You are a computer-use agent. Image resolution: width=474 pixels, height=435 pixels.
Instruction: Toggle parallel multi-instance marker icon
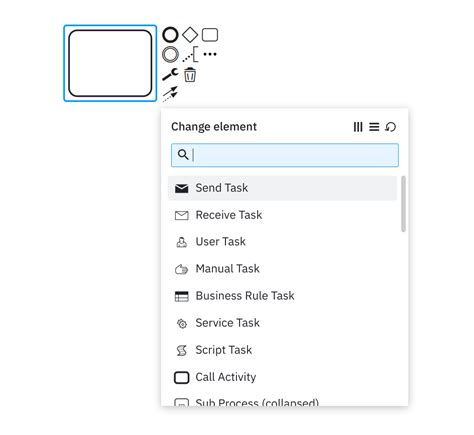[x=358, y=127]
